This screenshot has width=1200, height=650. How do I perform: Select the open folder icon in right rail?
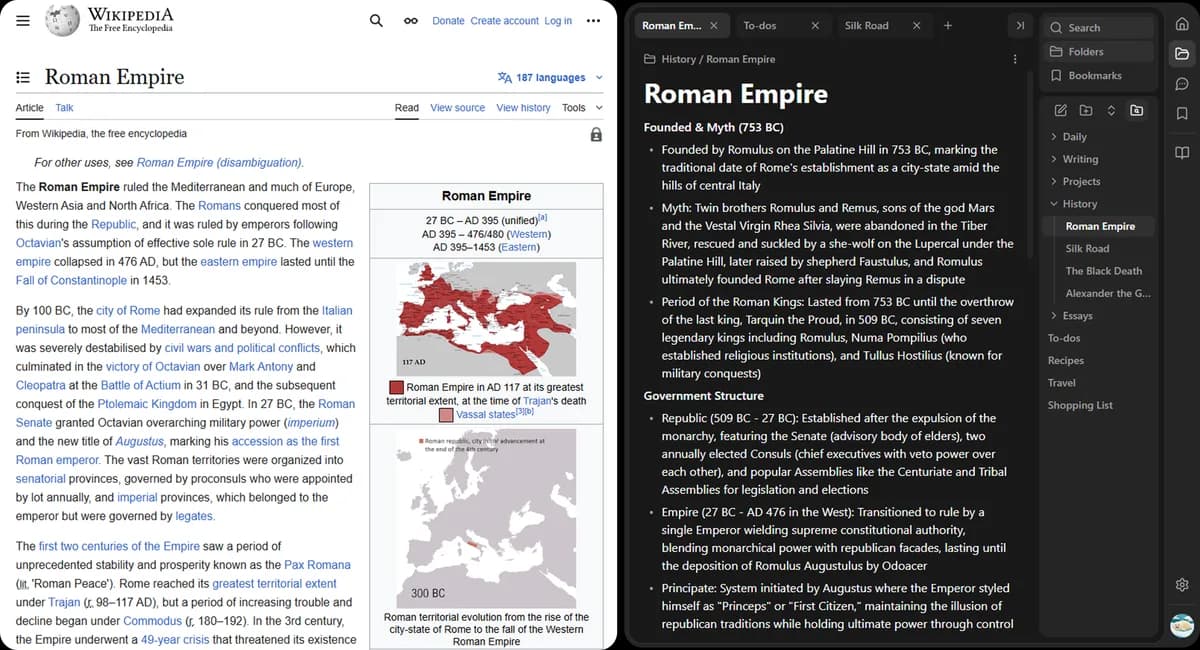click(x=1182, y=54)
